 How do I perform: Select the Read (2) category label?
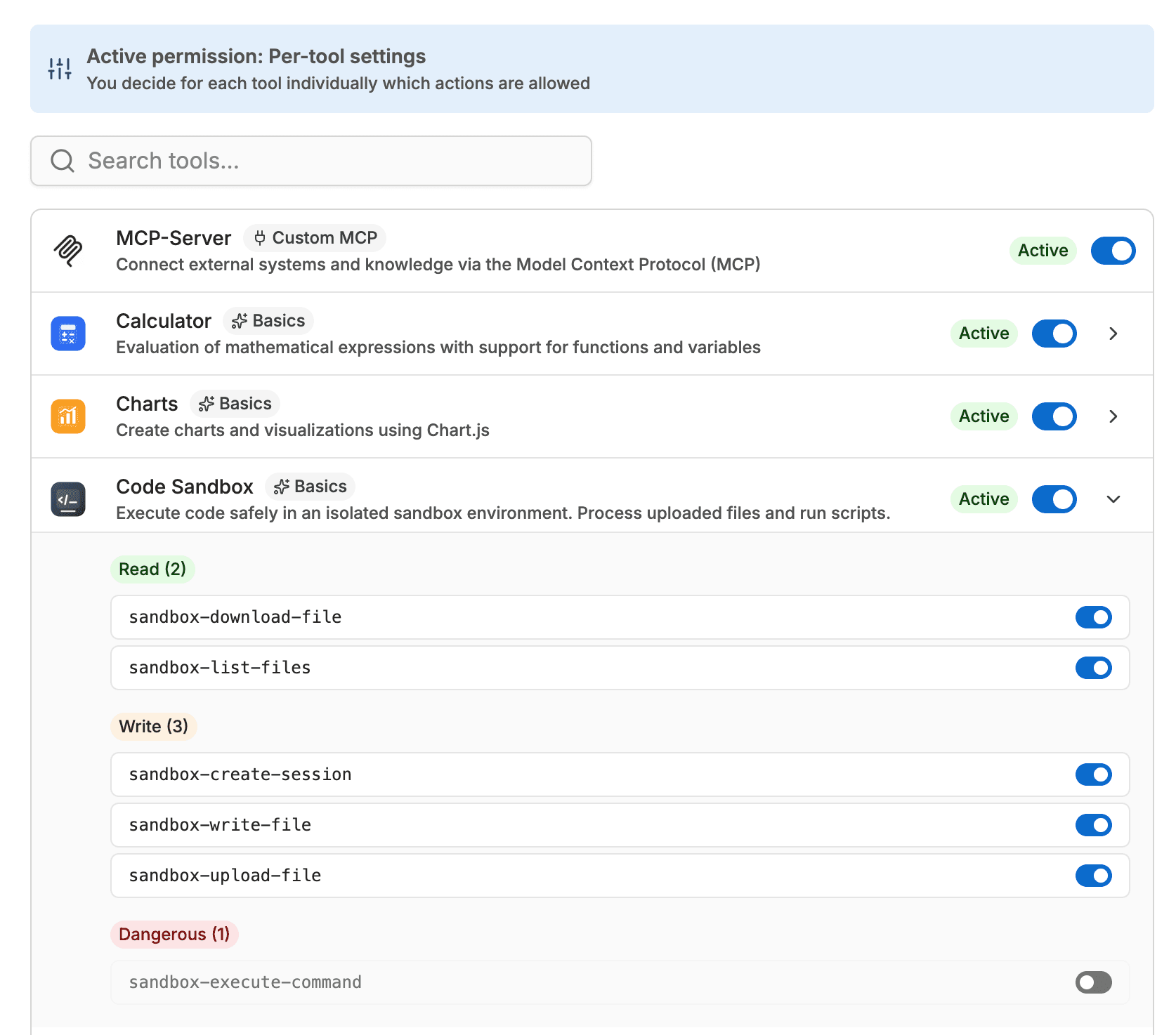[152, 569]
